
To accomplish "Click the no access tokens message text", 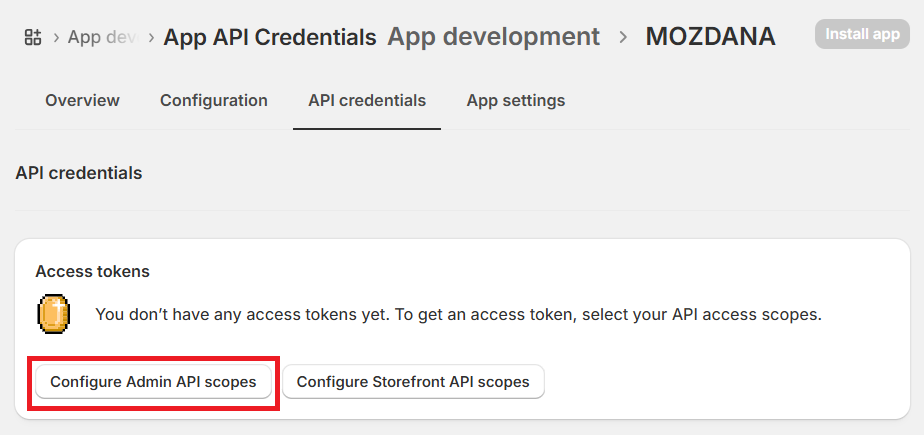I will pyautogui.click(x=458, y=314).
